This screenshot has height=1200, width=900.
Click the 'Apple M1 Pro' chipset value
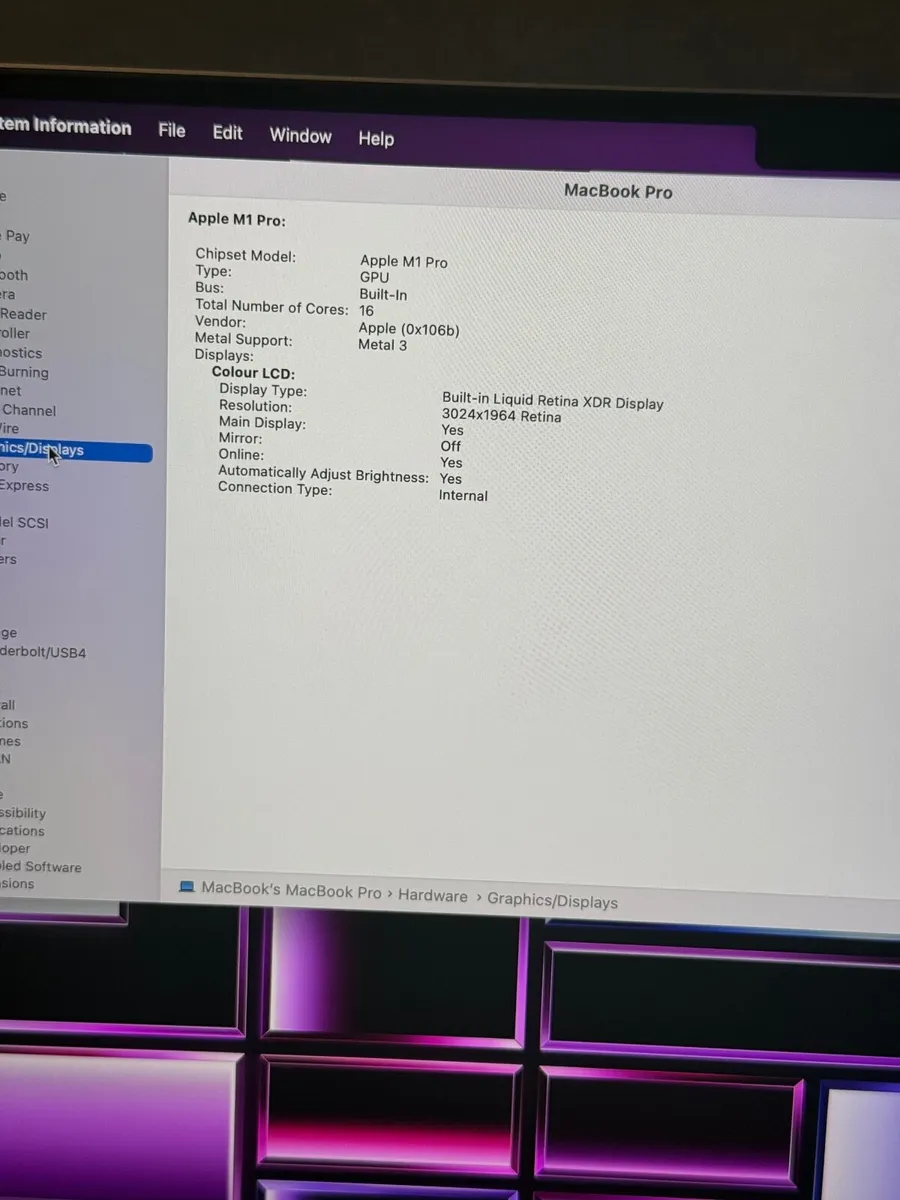pyautogui.click(x=404, y=262)
